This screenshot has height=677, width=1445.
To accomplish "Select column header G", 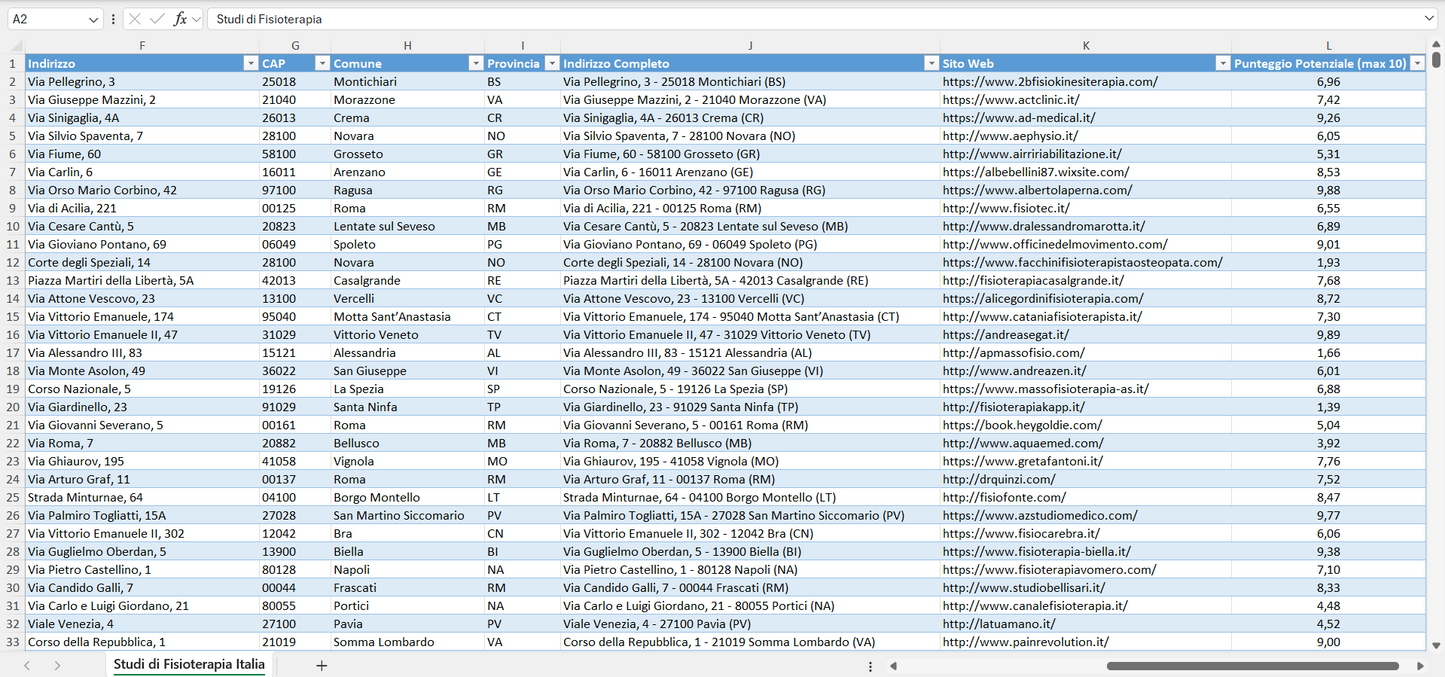I will (x=294, y=45).
